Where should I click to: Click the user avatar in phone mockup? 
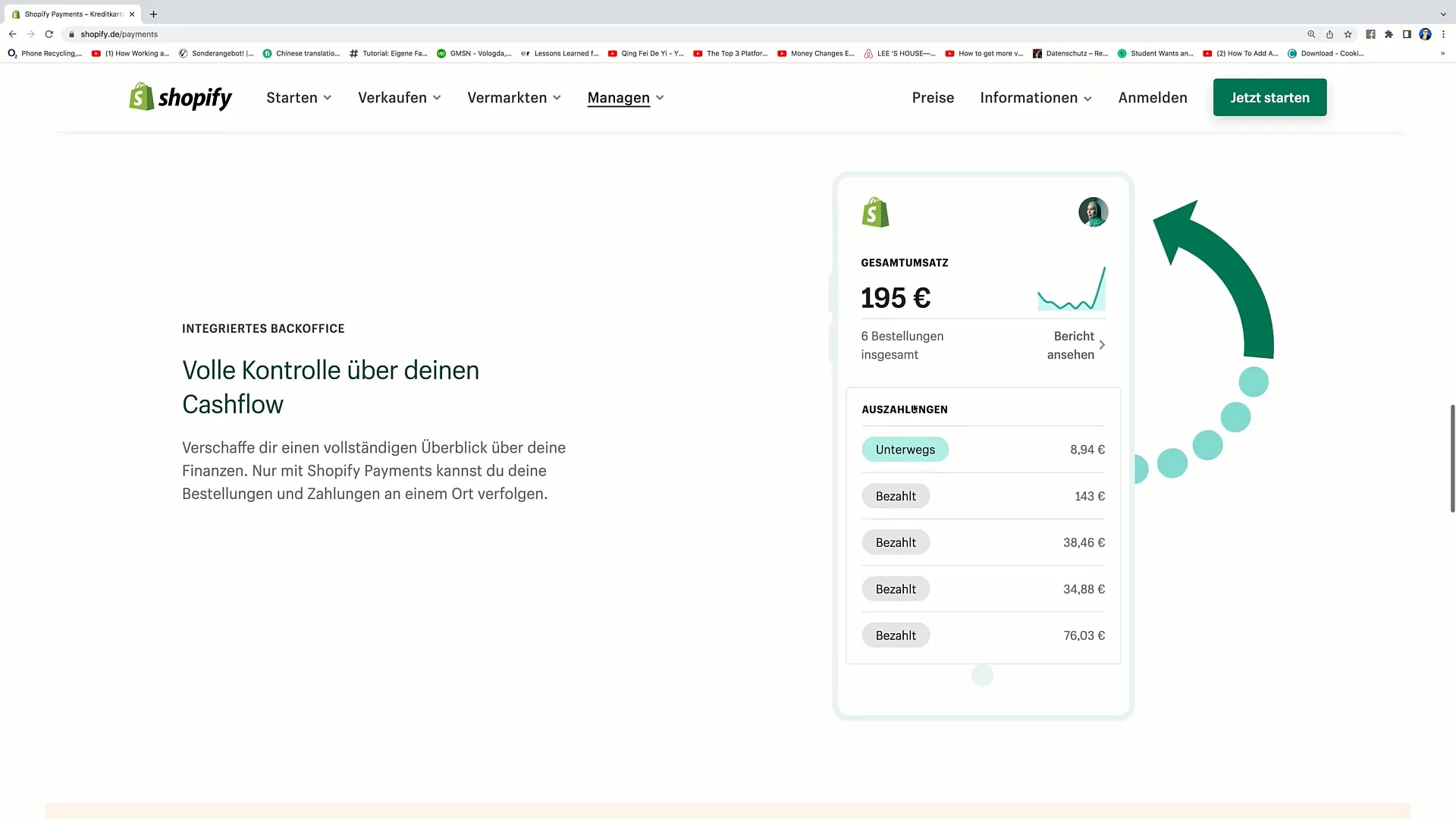click(1093, 212)
